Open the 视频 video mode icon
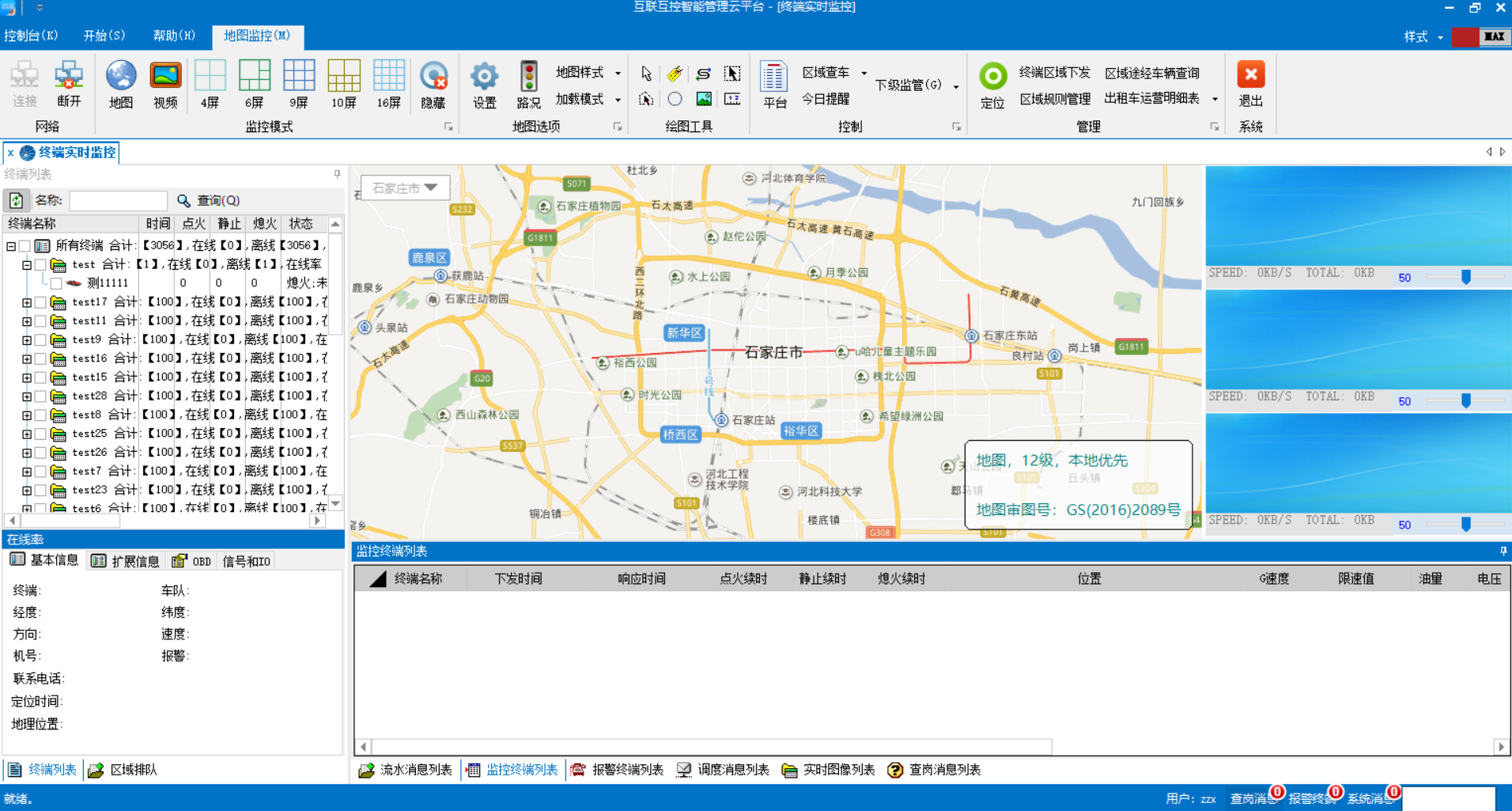 click(165, 84)
